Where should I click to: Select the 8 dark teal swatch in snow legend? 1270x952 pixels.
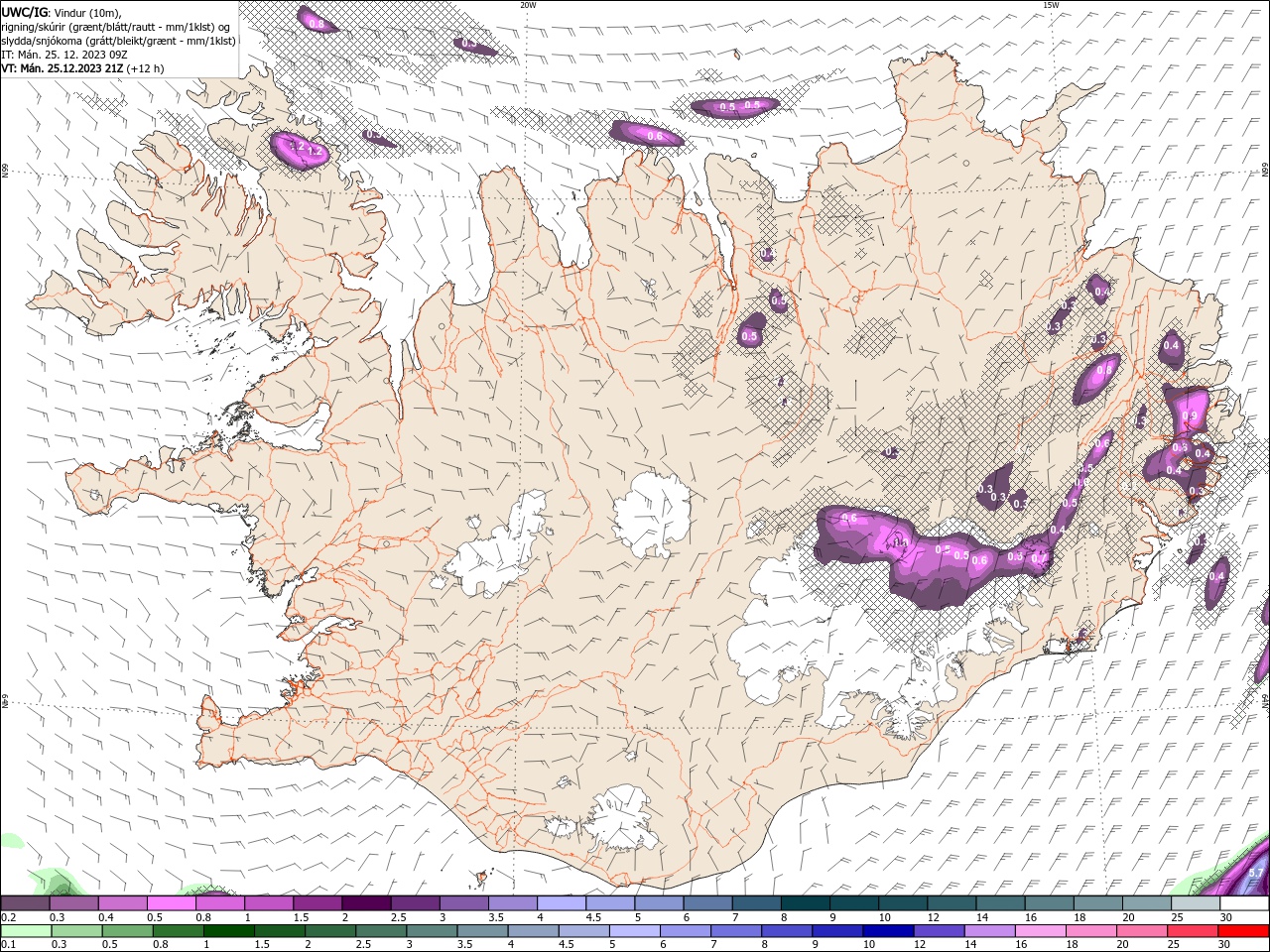[806, 903]
